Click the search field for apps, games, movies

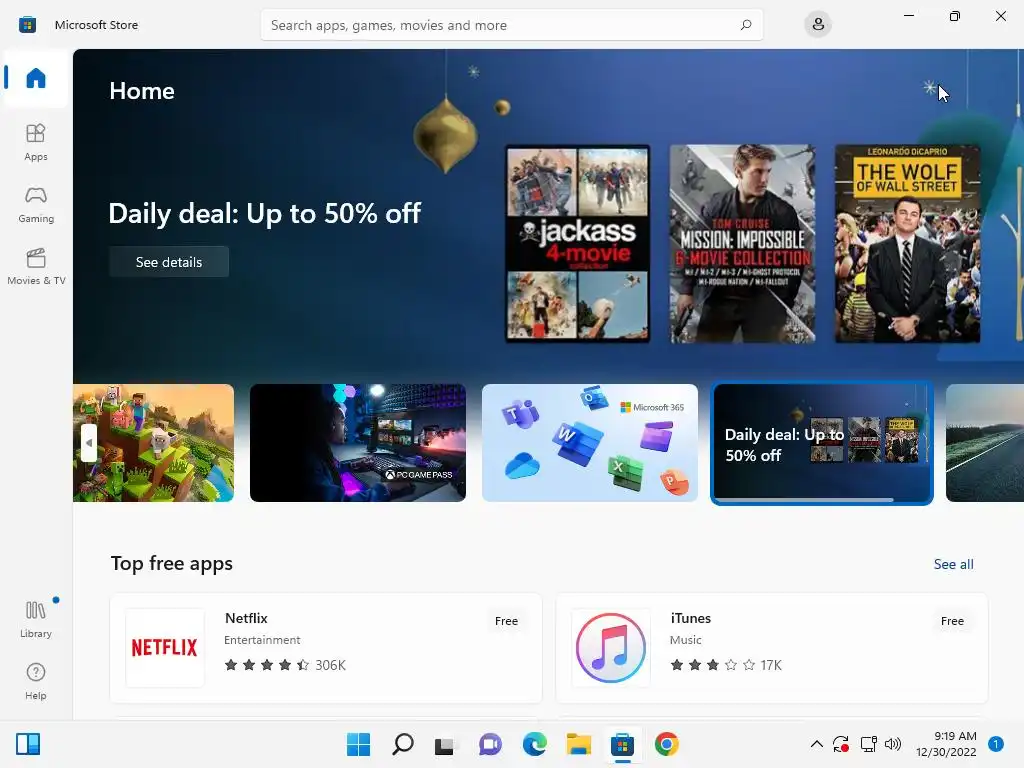(x=511, y=25)
